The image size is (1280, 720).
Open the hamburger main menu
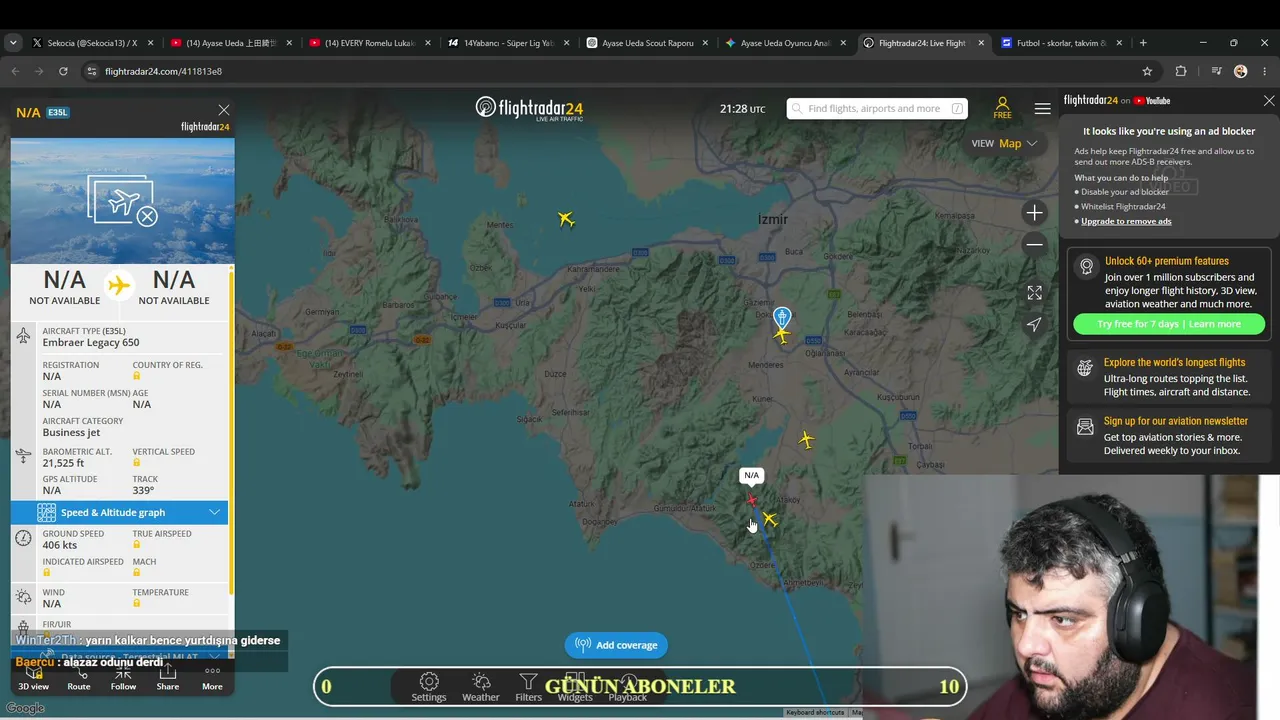click(1043, 109)
